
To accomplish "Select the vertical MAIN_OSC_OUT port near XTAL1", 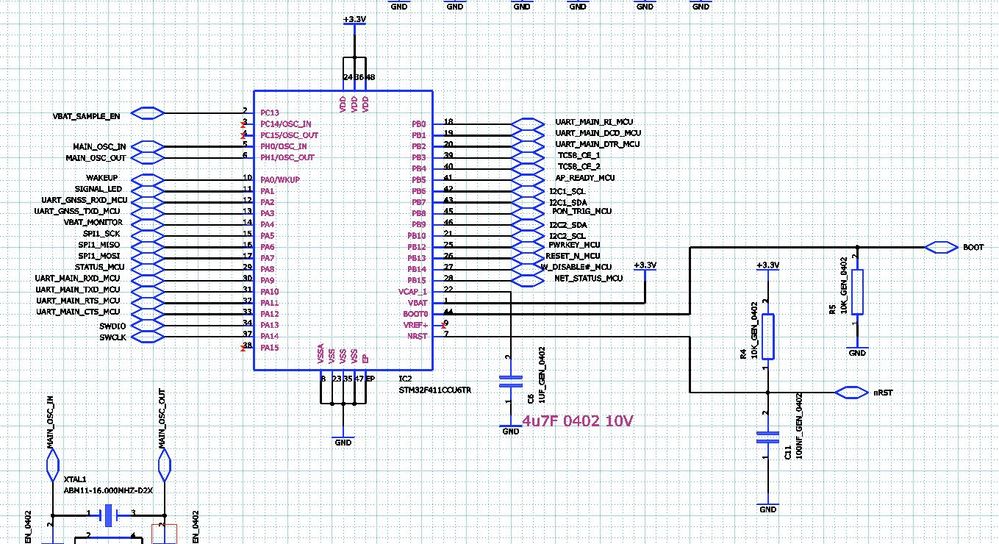I will [x=164, y=465].
